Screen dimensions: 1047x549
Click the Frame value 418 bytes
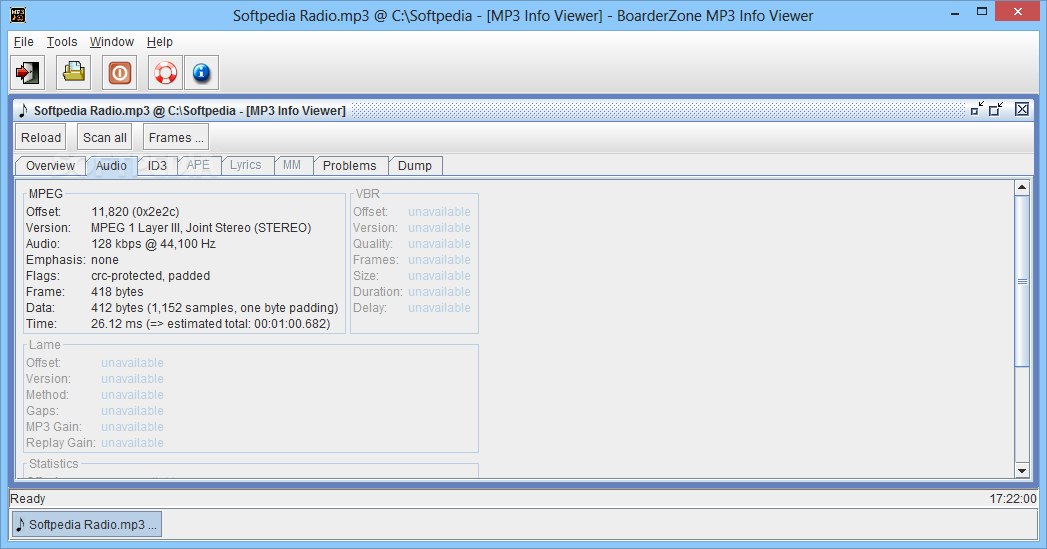click(118, 292)
